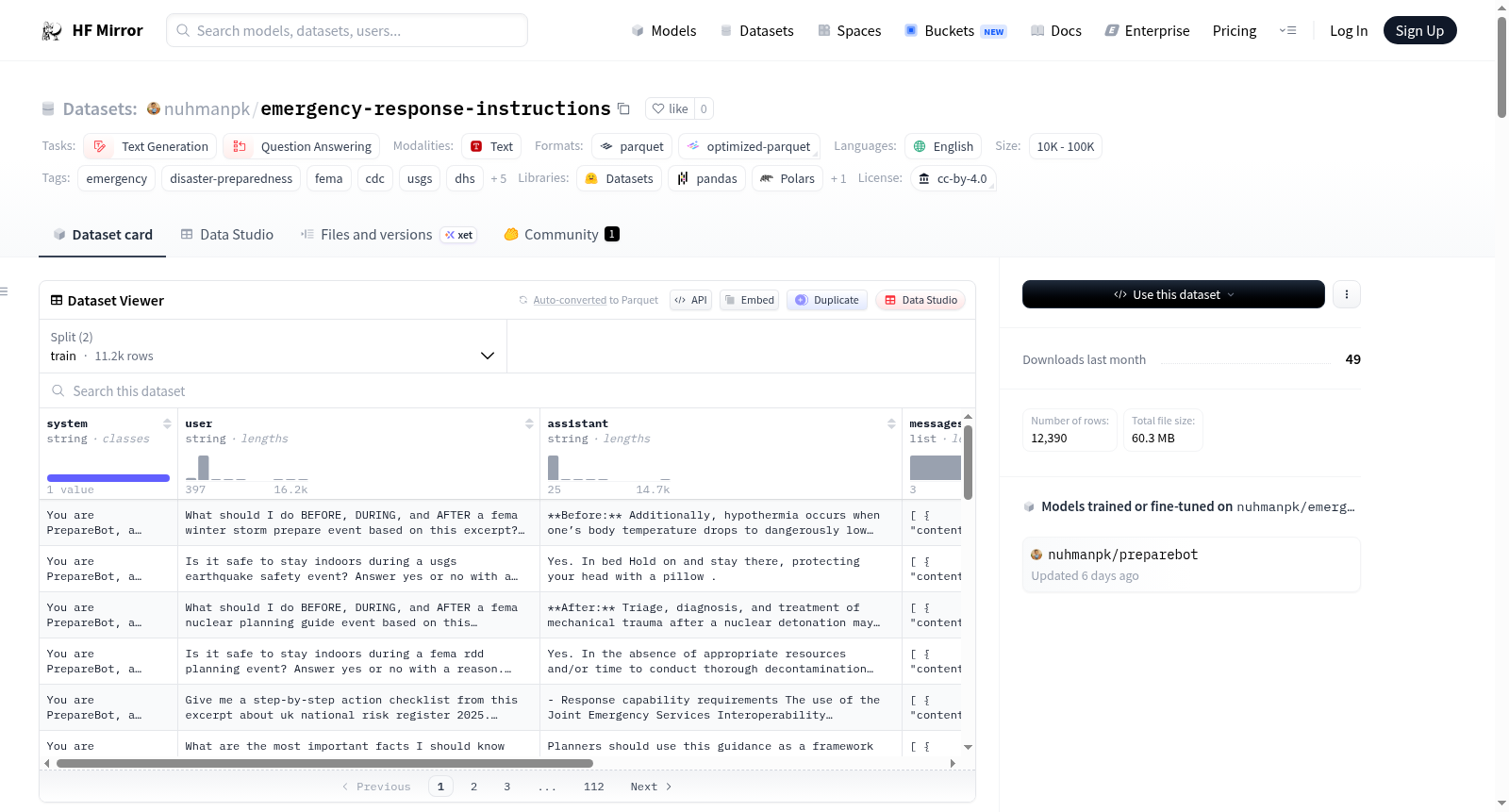Click the fema tag
Image resolution: width=1509 pixels, height=812 pixels.
click(328, 178)
